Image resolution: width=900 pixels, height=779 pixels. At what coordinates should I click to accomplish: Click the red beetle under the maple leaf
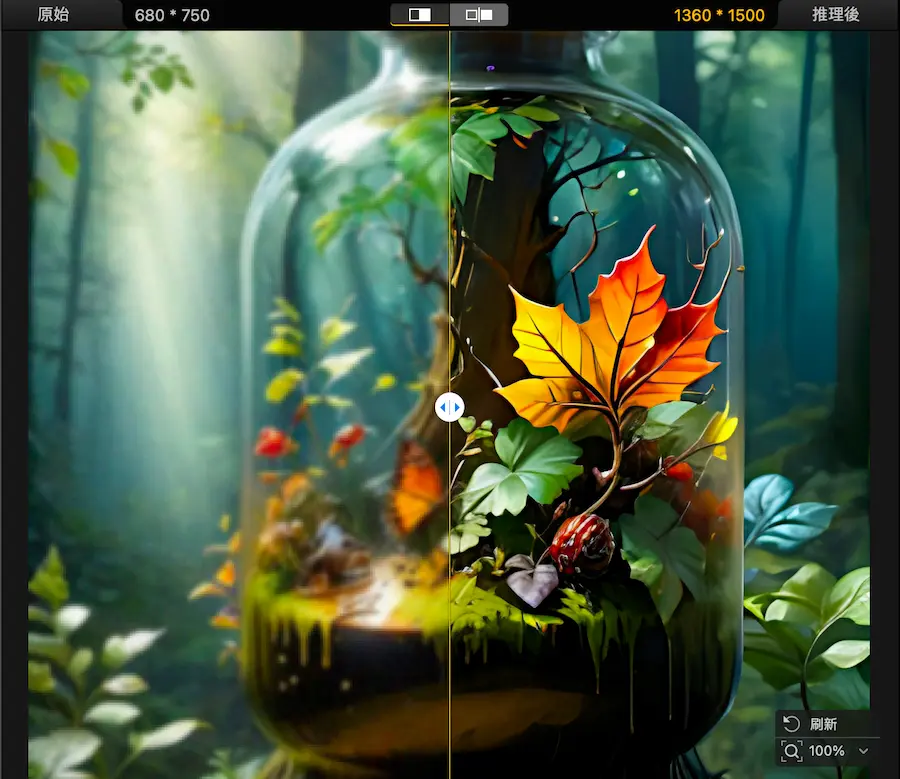582,545
